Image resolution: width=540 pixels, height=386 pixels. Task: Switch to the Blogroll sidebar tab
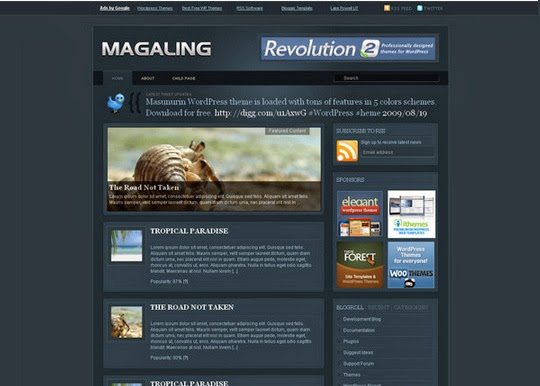pyautogui.click(x=350, y=307)
